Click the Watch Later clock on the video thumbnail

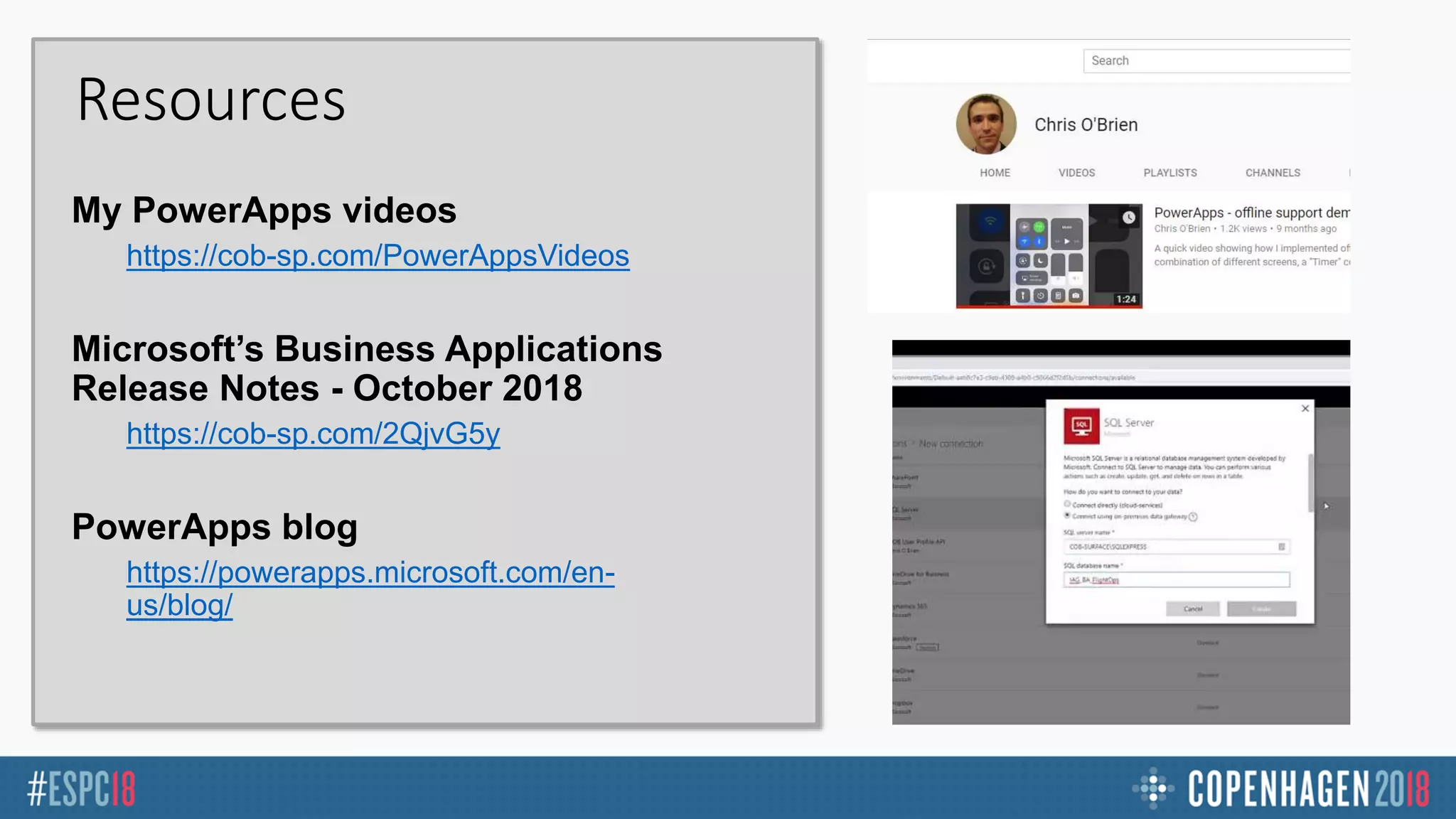tap(1129, 218)
